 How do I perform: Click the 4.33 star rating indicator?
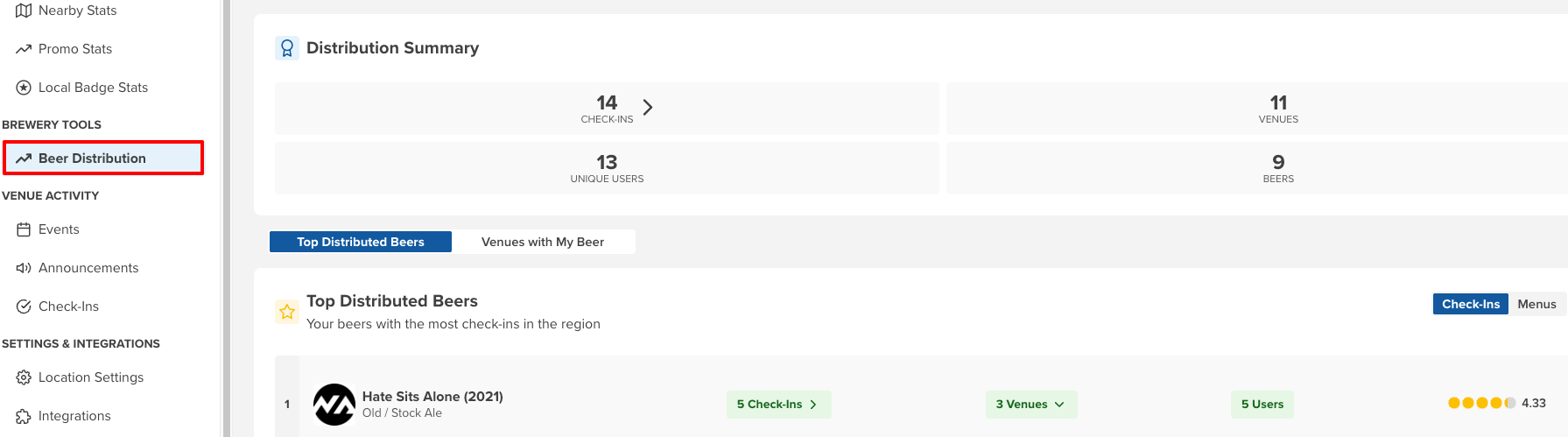click(1495, 403)
